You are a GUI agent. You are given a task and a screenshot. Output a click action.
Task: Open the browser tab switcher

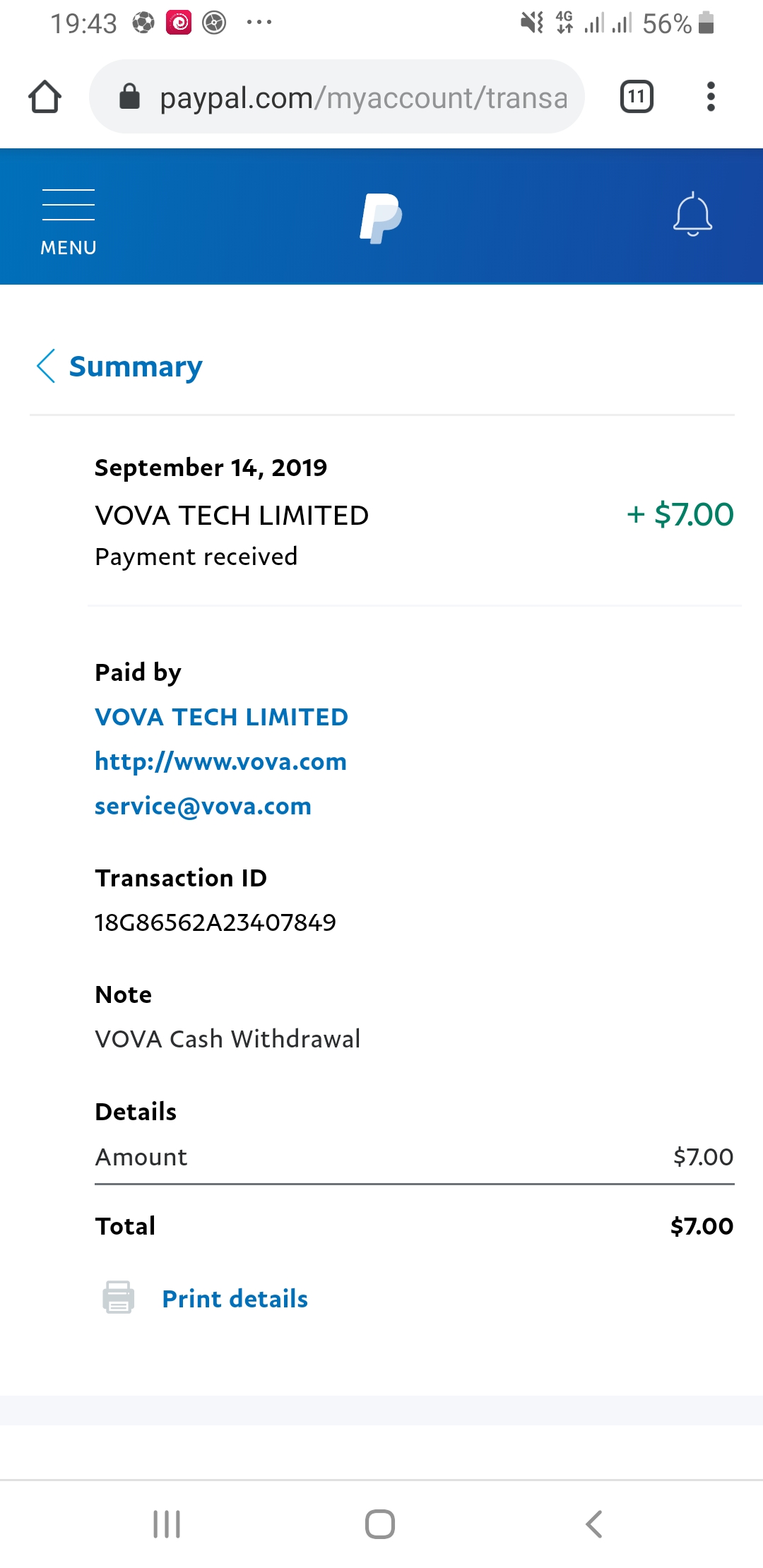pos(637,97)
